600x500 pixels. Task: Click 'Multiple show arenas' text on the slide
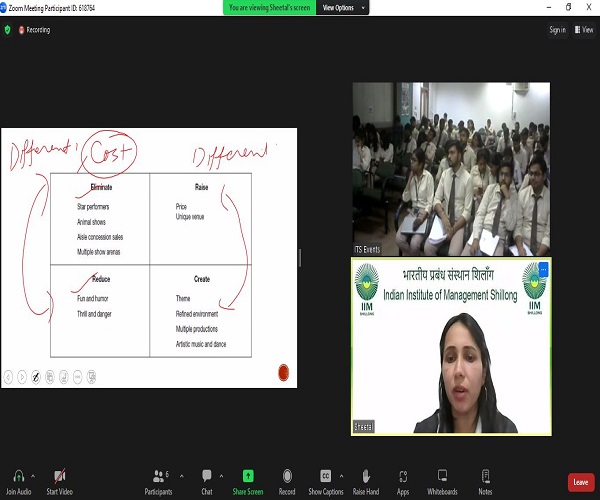(x=98, y=252)
